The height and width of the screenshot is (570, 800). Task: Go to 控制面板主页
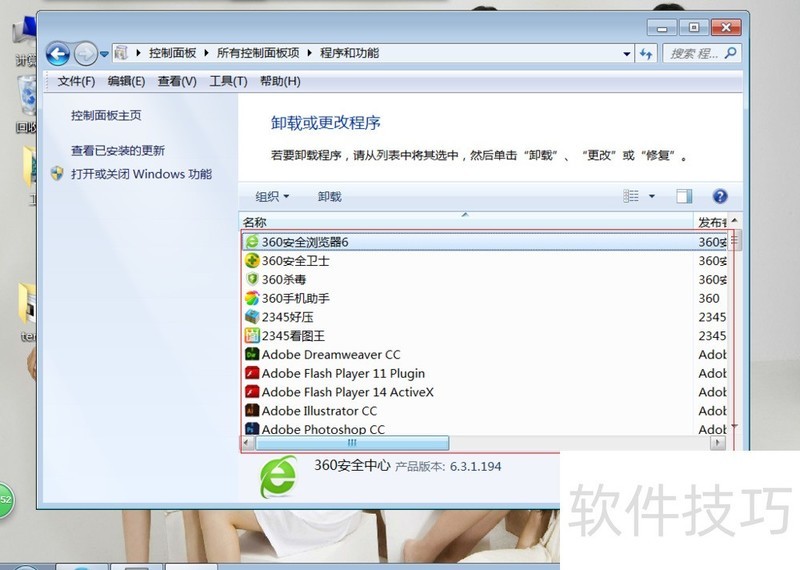pos(106,115)
